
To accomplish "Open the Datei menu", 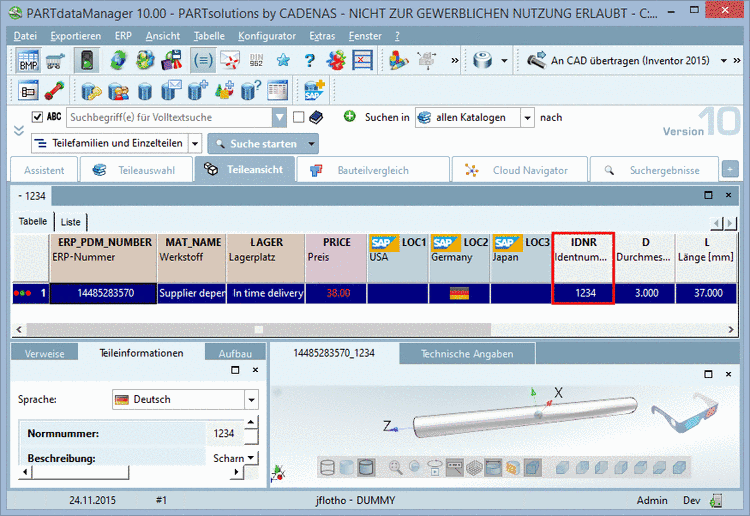I will pos(25,36).
